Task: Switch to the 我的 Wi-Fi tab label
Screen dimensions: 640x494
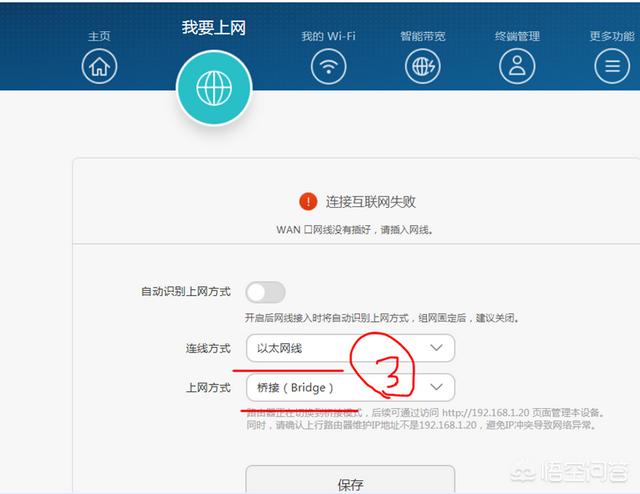Action: click(x=329, y=36)
